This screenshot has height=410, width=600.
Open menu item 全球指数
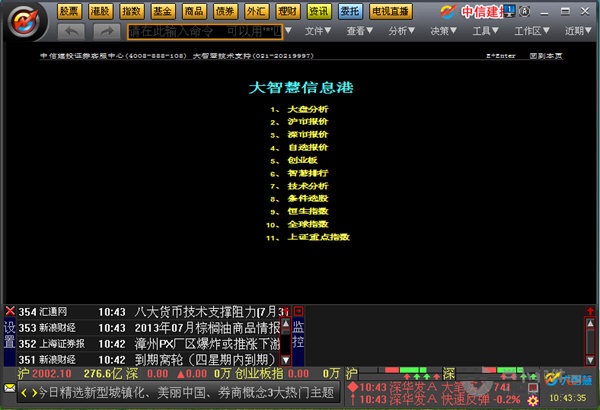pyautogui.click(x=308, y=224)
